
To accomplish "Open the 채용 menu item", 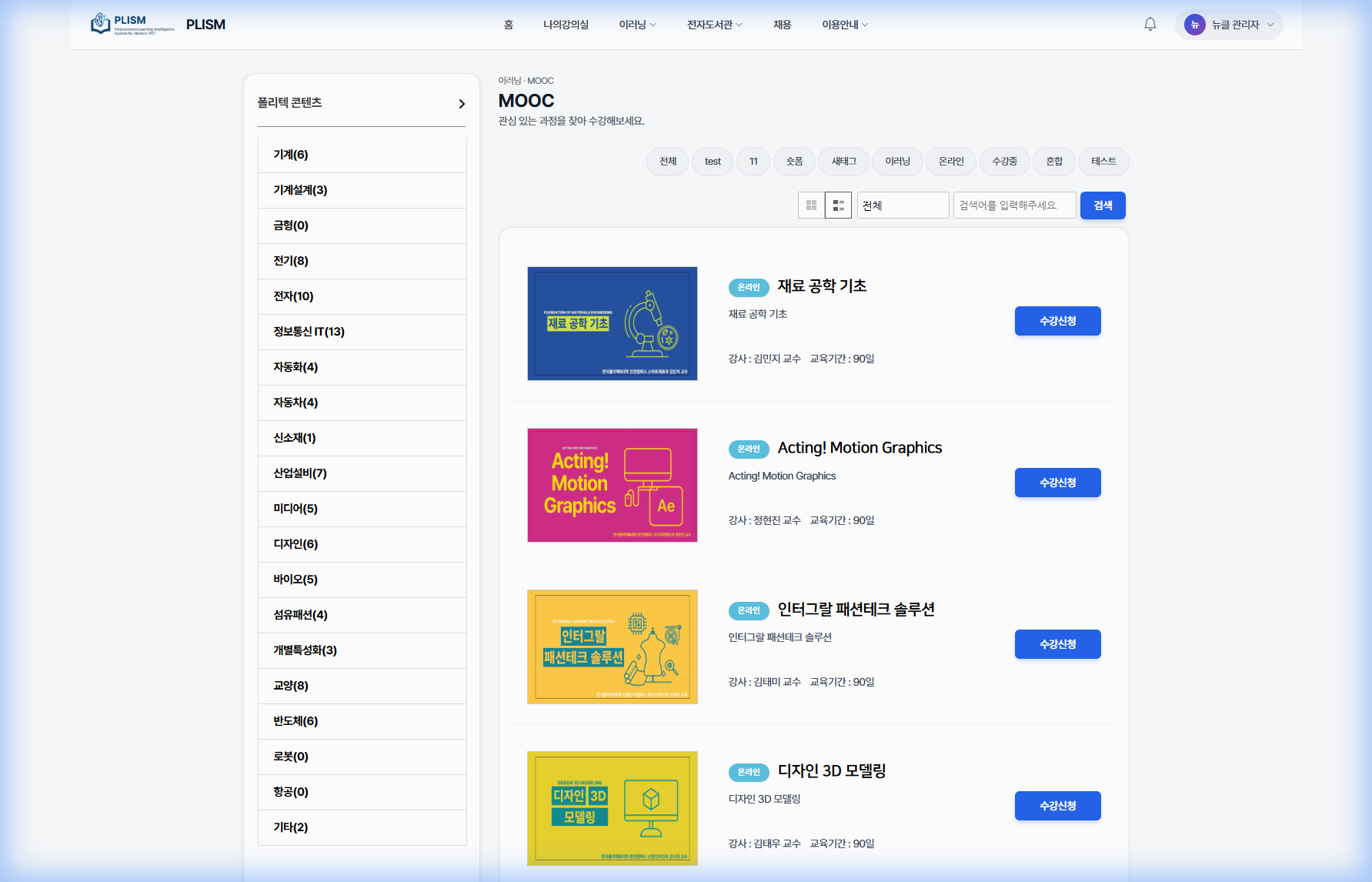I will click(782, 24).
